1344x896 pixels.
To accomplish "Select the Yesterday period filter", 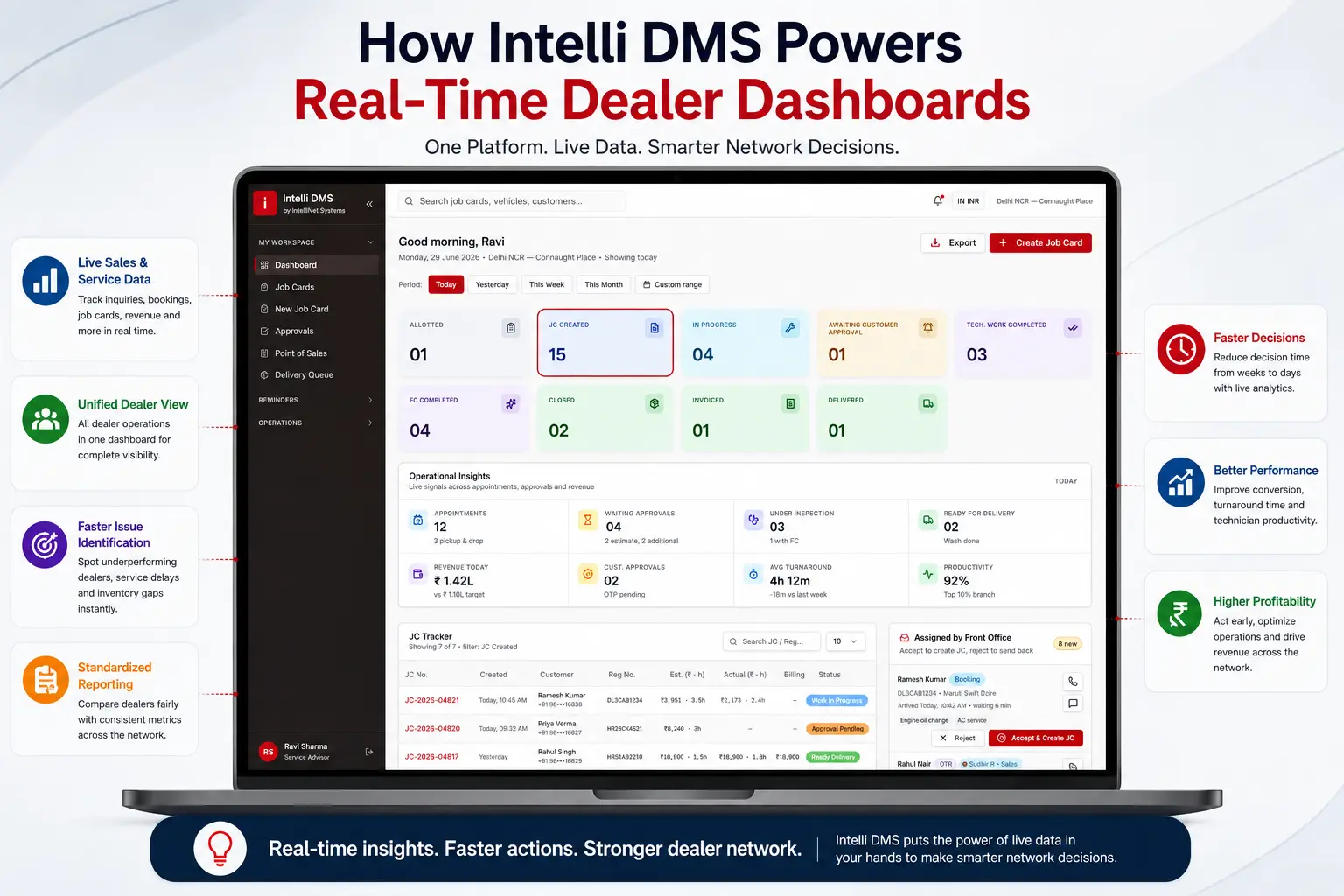I will 493,284.
